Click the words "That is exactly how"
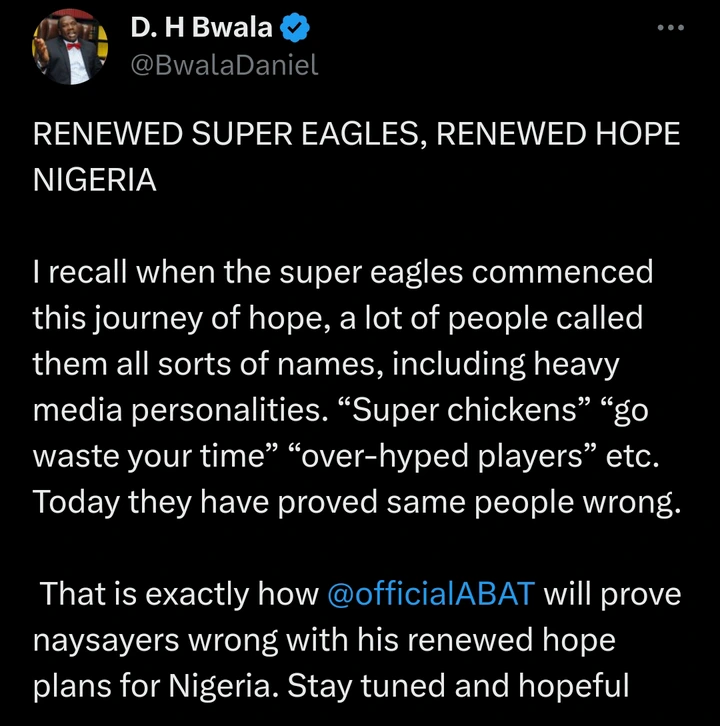The height and width of the screenshot is (726, 720). [x=179, y=594]
